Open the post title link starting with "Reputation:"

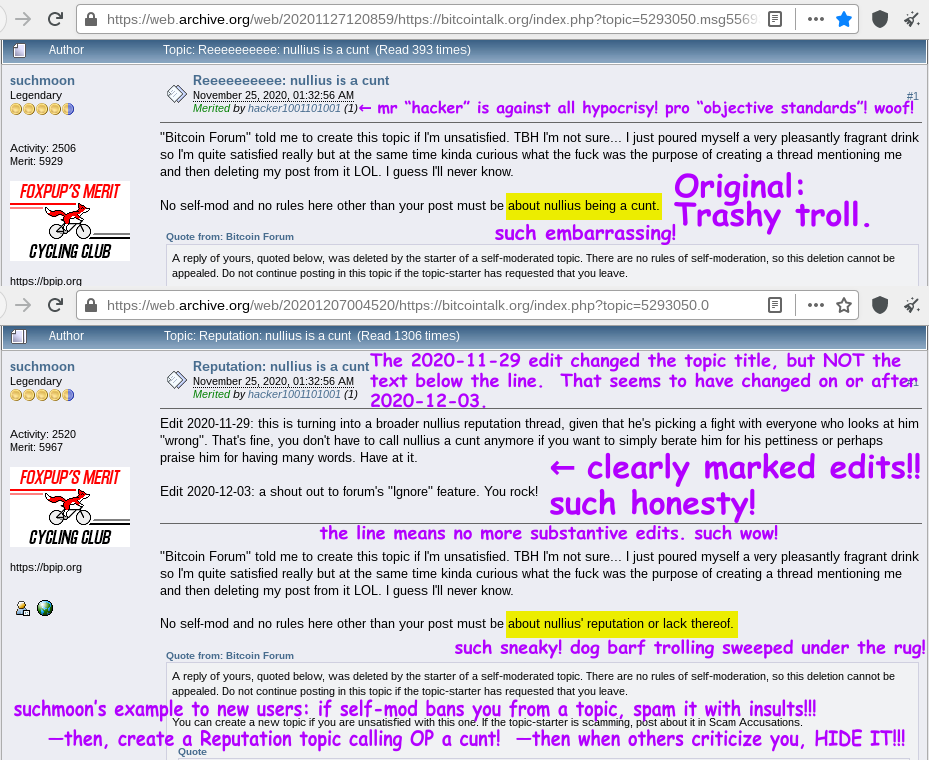point(281,367)
